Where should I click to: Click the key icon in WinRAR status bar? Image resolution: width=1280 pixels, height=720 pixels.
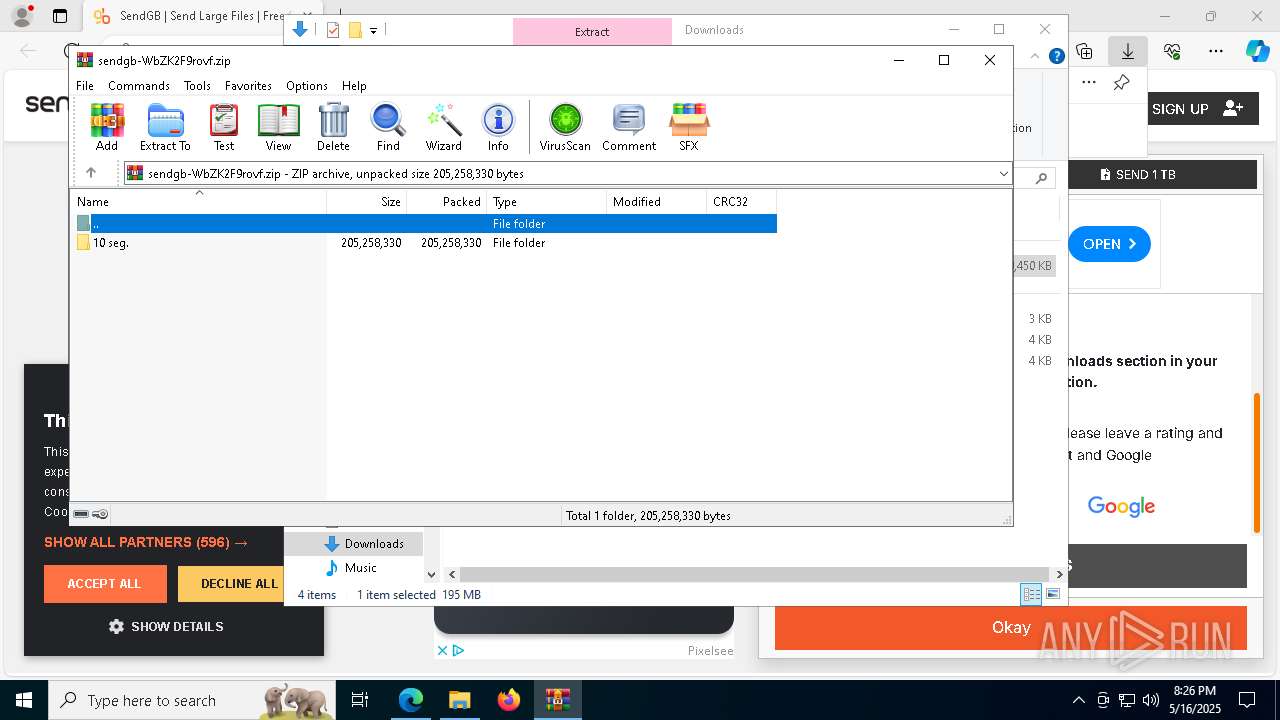[x=100, y=514]
